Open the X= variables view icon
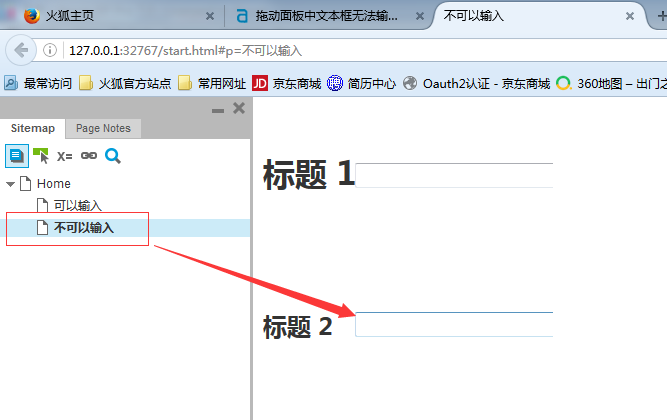This screenshot has width=667, height=420. [65, 156]
